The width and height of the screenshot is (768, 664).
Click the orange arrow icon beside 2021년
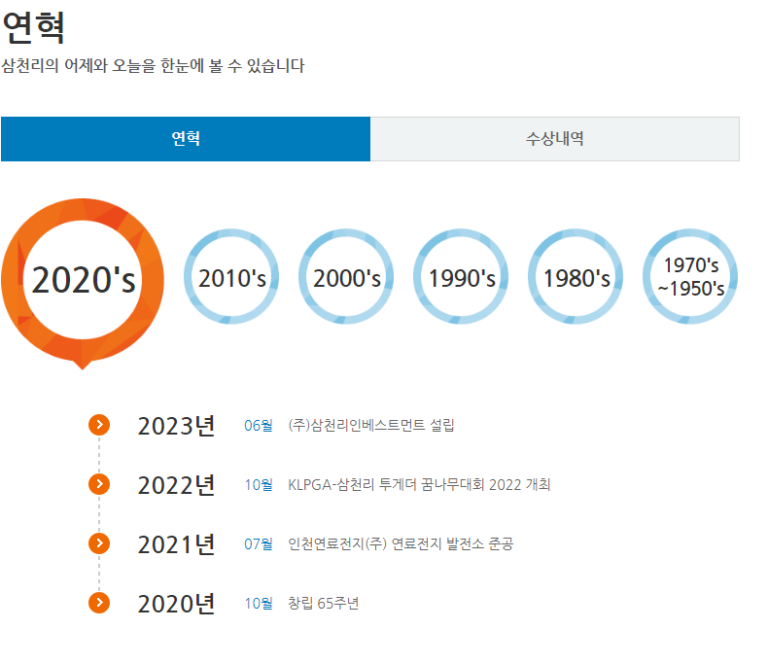98,543
